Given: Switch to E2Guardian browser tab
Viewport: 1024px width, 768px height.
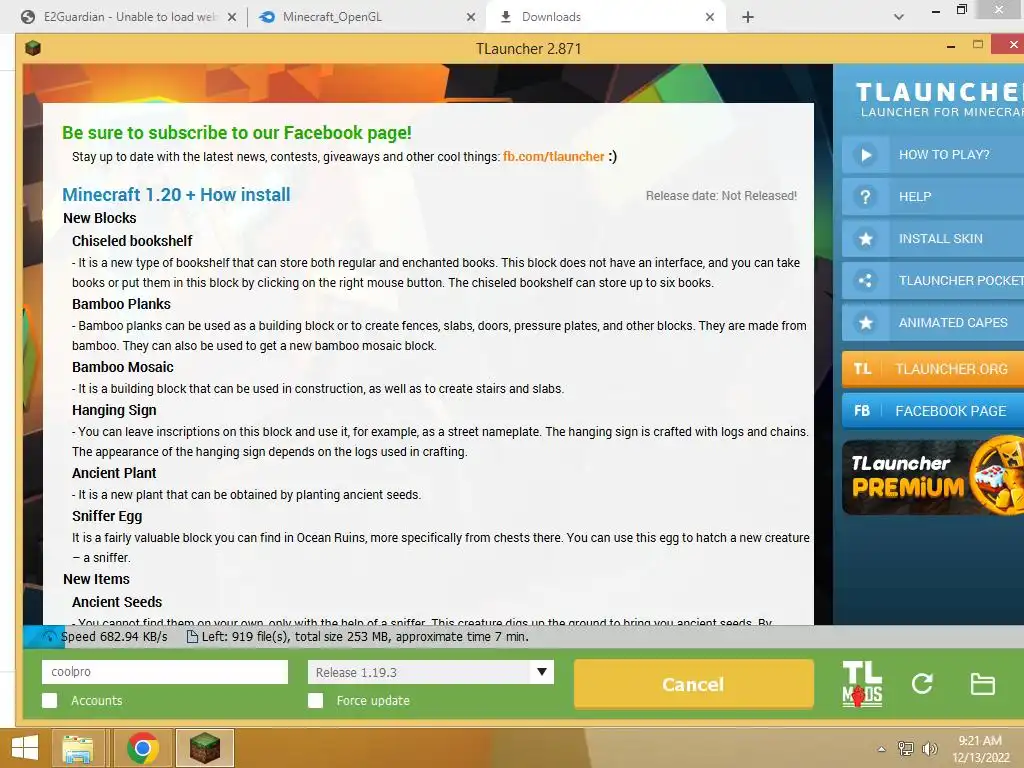Looking at the screenshot, I should pyautogui.click(x=129, y=17).
